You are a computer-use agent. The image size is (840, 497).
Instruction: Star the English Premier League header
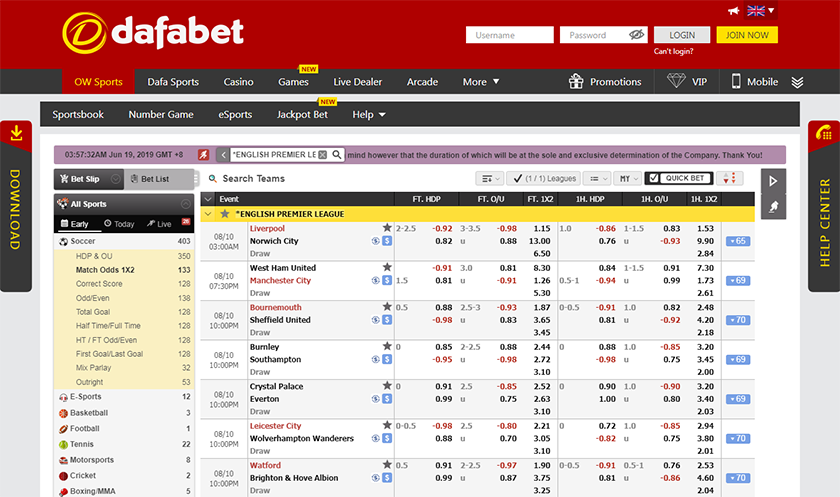pos(224,214)
